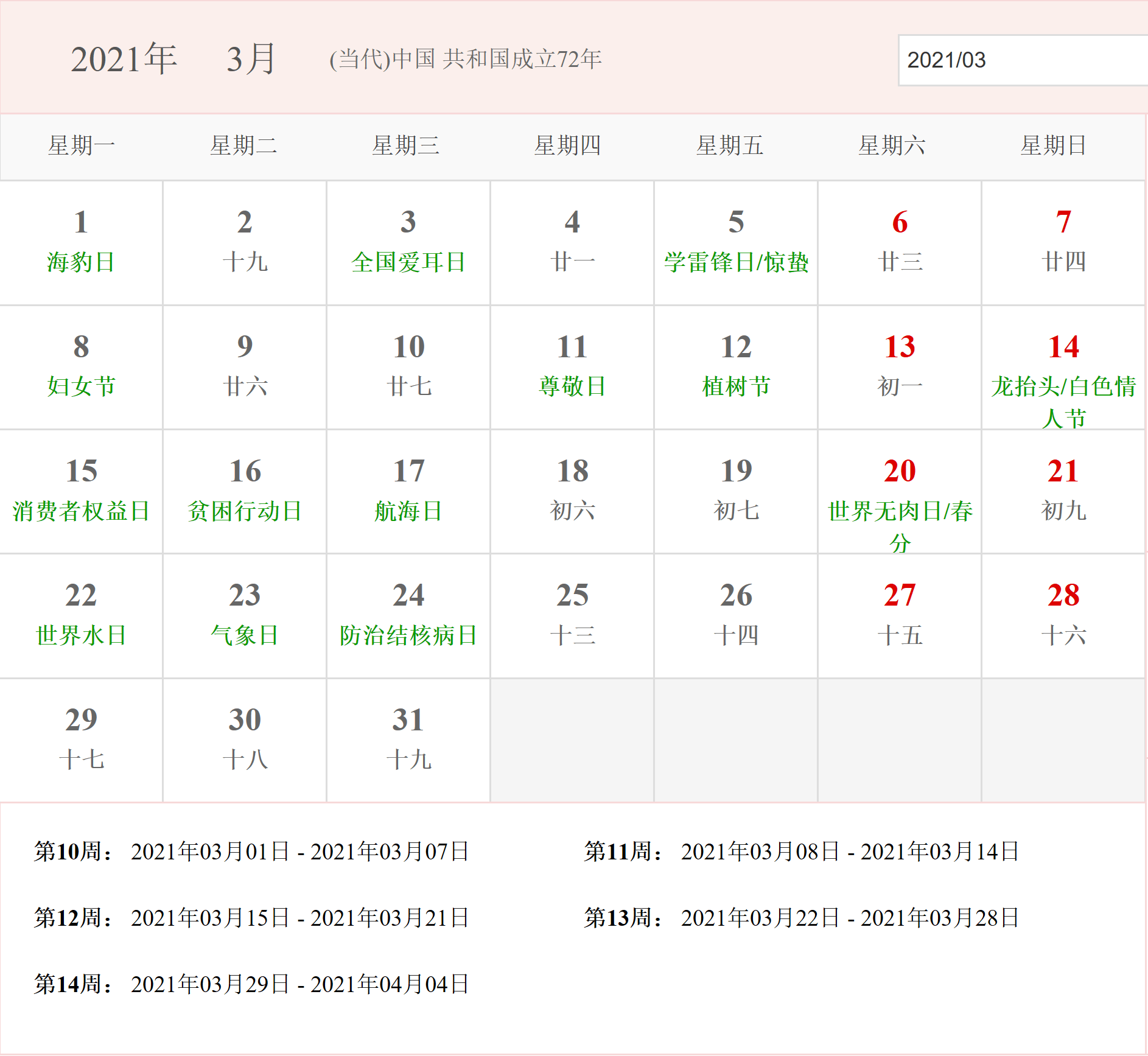Screen dimensions: 1148x1056
Task: Click March 17 航海日 cell
Action: pyautogui.click(x=408, y=492)
